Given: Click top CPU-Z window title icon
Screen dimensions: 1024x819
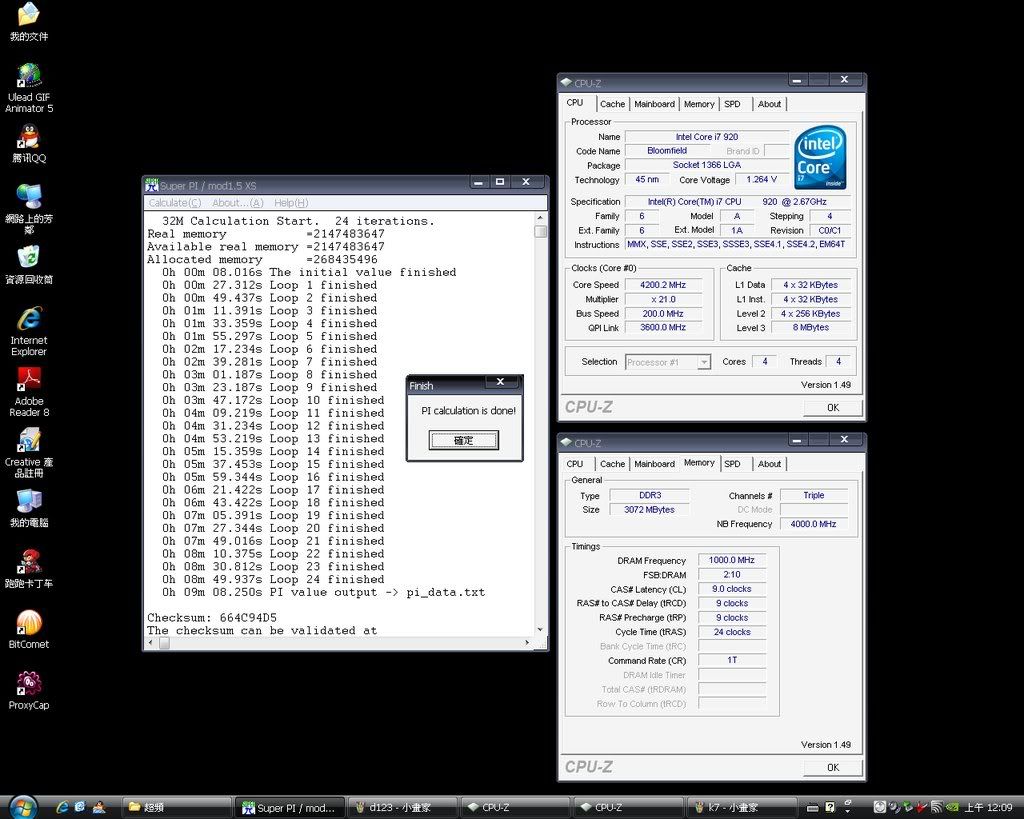Looking at the screenshot, I should 566,83.
